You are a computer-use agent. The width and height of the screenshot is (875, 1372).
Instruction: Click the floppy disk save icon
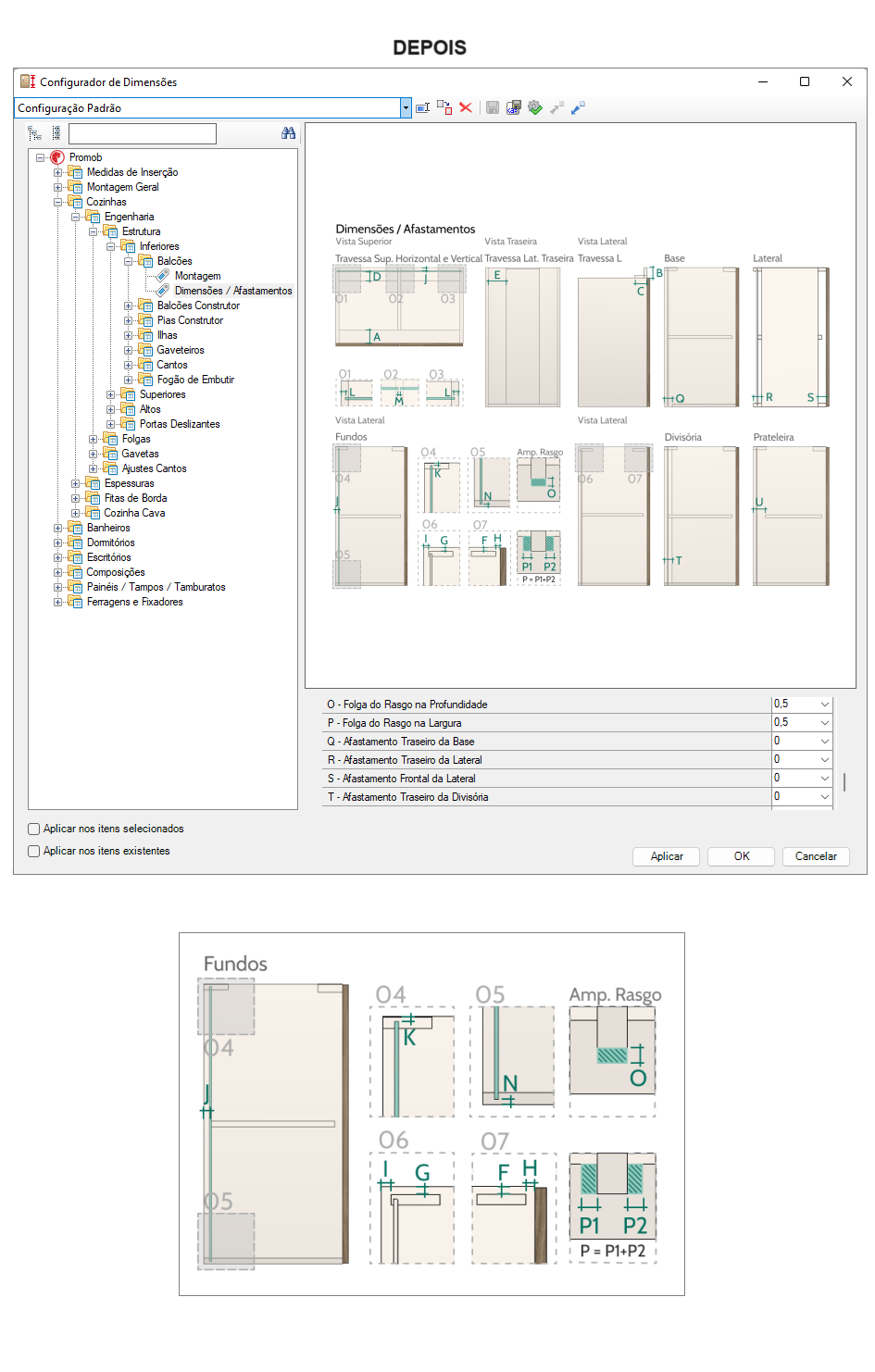pyautogui.click(x=493, y=108)
